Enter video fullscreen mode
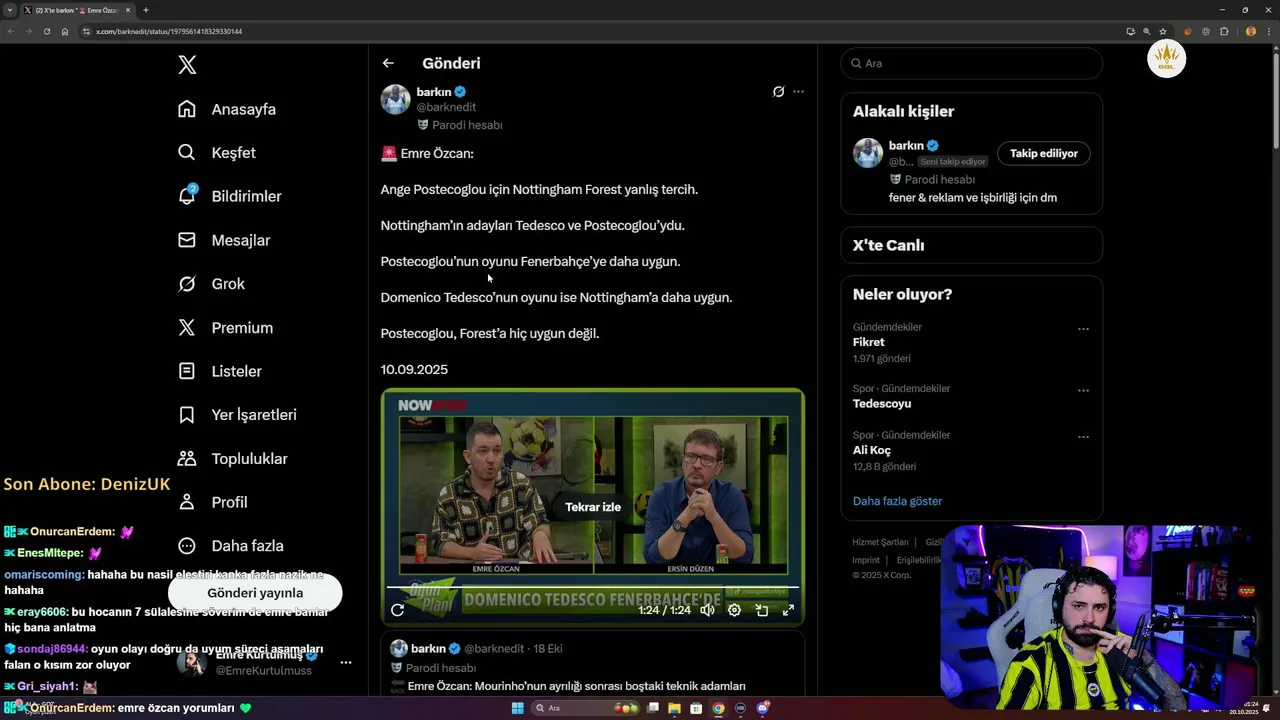Screen dimensions: 1280x720 [x=788, y=610]
